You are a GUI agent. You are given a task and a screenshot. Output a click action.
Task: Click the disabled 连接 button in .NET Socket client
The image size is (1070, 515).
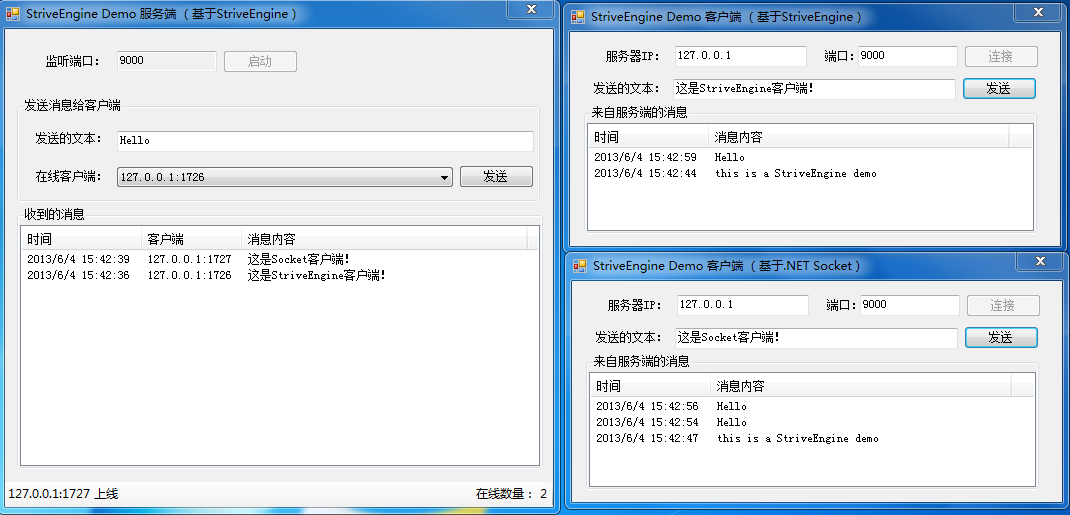click(x=1003, y=306)
